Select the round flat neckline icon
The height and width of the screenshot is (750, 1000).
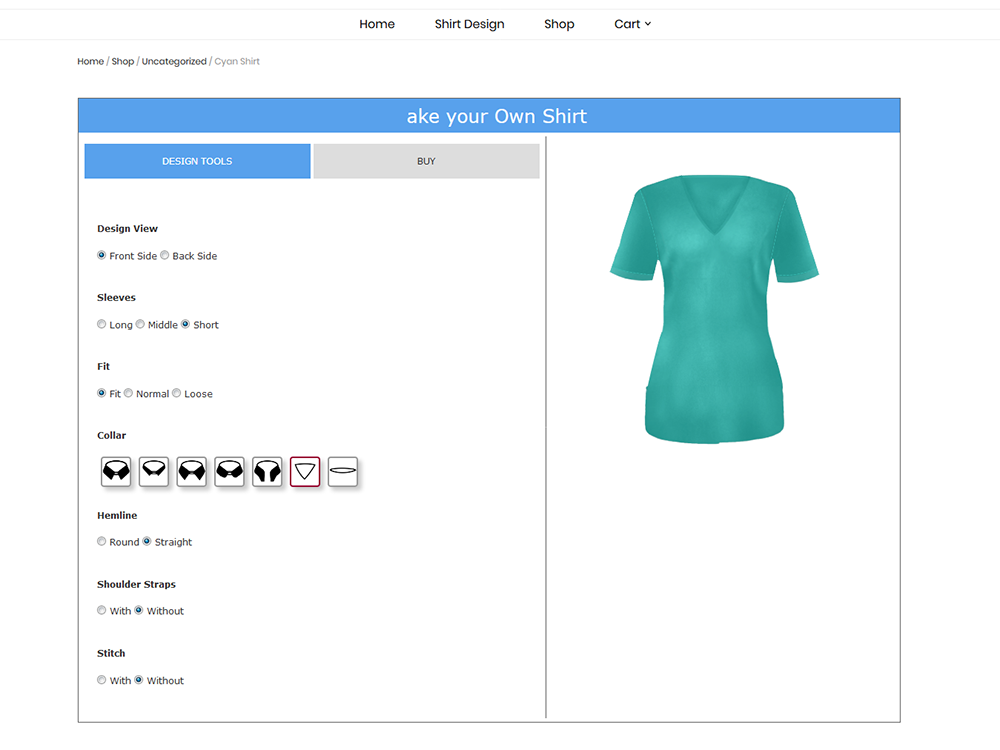click(342, 471)
